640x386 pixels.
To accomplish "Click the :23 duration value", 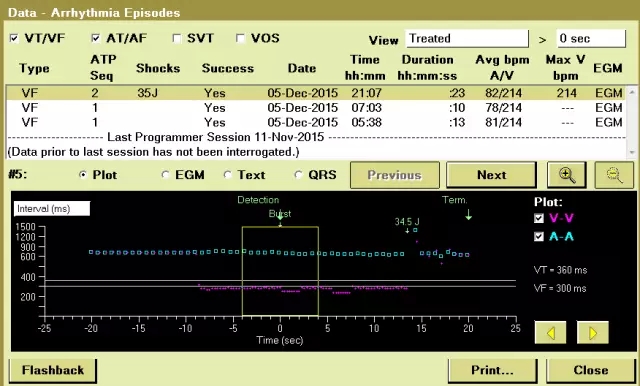I will 457,93.
